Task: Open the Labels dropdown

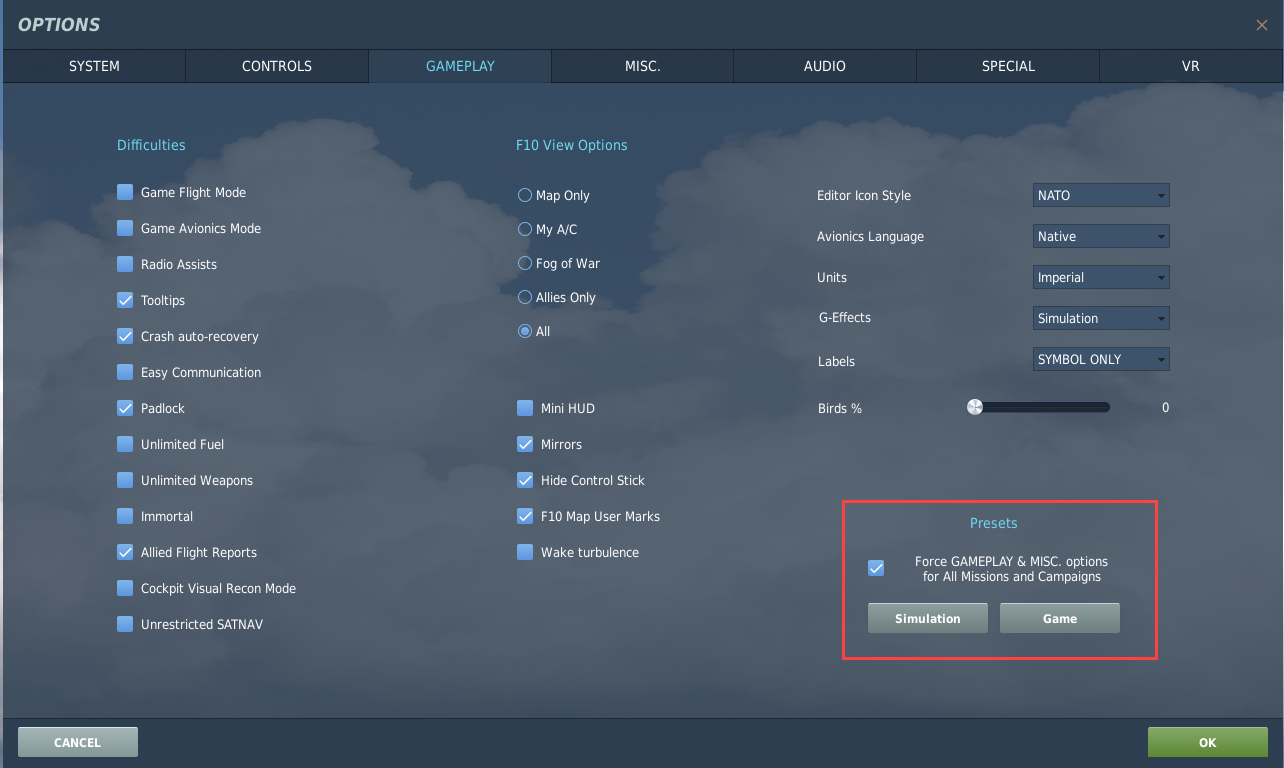Action: (x=1101, y=359)
